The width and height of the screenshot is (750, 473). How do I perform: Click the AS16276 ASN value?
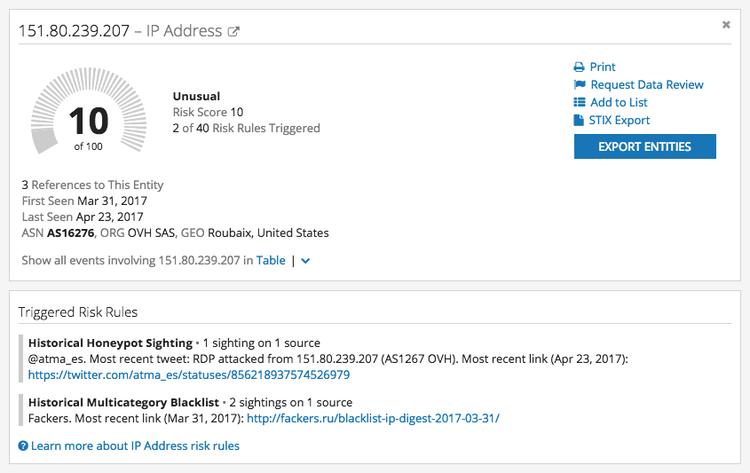point(70,233)
